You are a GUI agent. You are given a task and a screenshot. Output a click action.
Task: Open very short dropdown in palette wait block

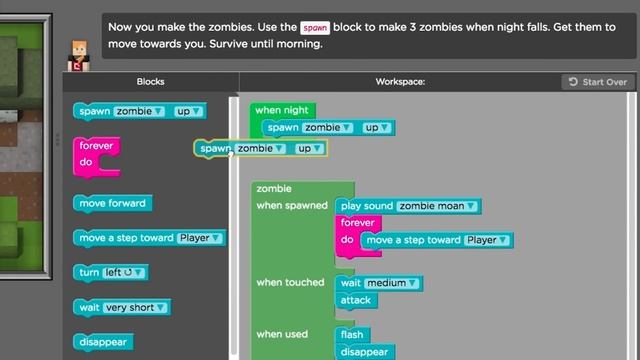coord(135,307)
